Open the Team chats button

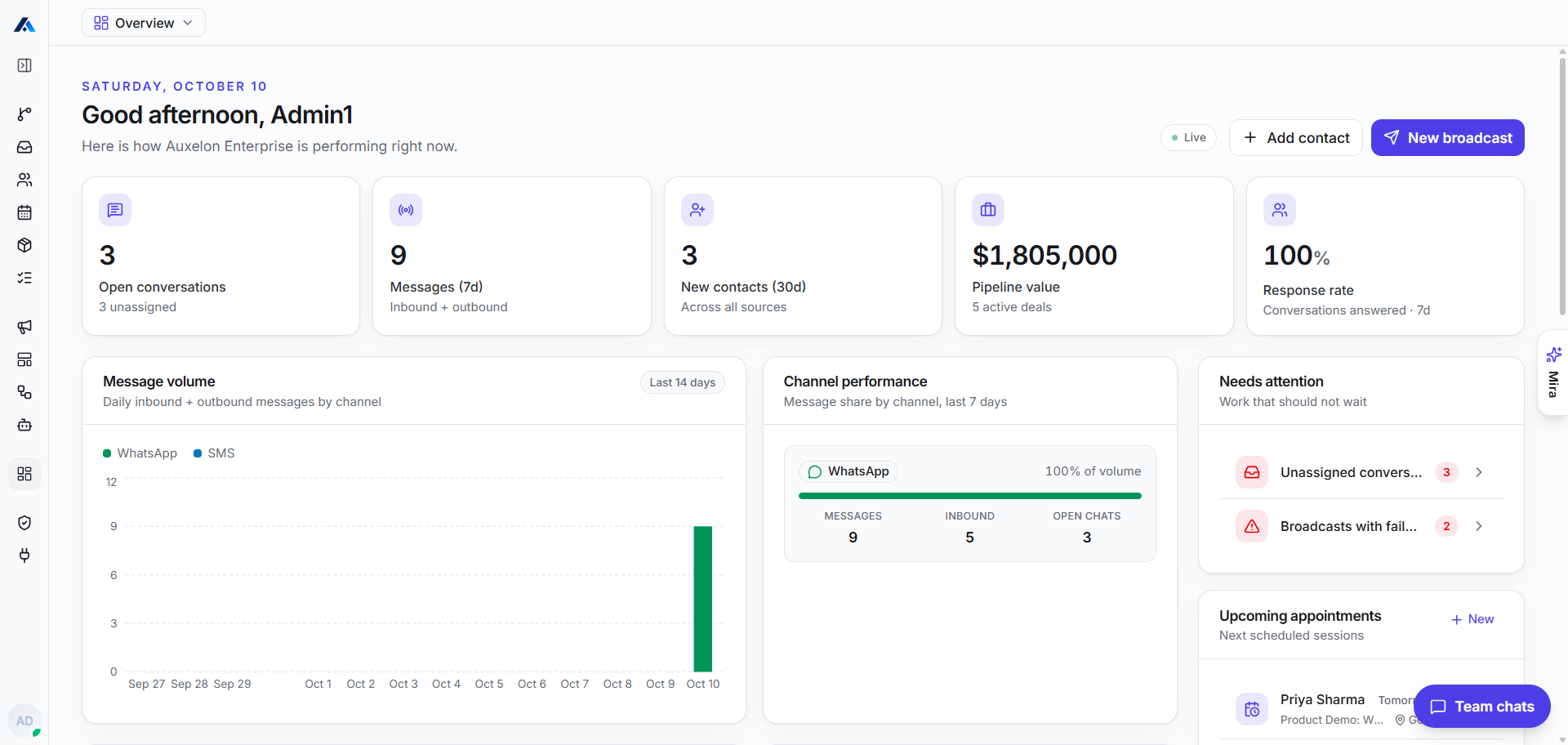(x=1482, y=707)
